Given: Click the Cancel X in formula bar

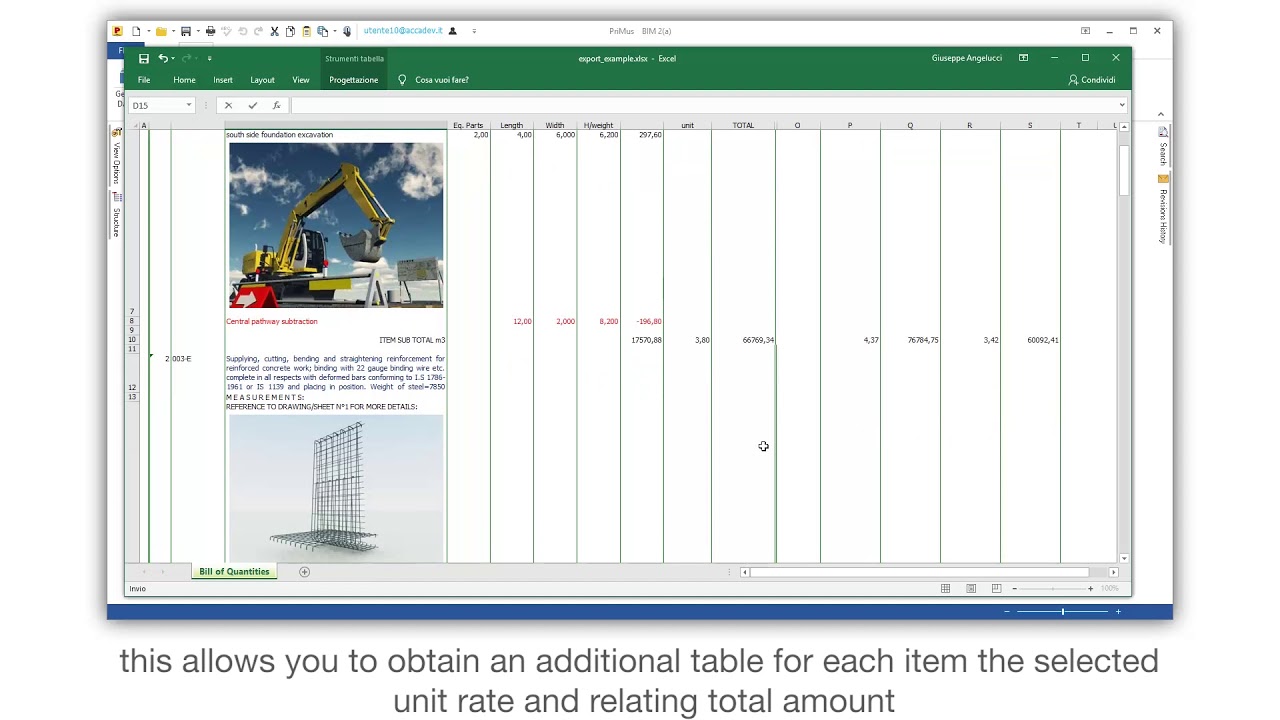Looking at the screenshot, I should 228,105.
